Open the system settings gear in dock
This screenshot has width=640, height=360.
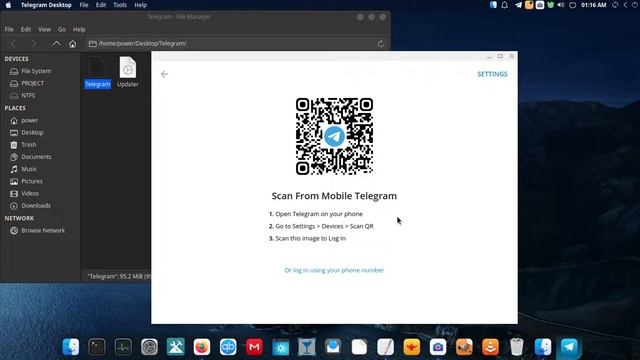click(149, 347)
